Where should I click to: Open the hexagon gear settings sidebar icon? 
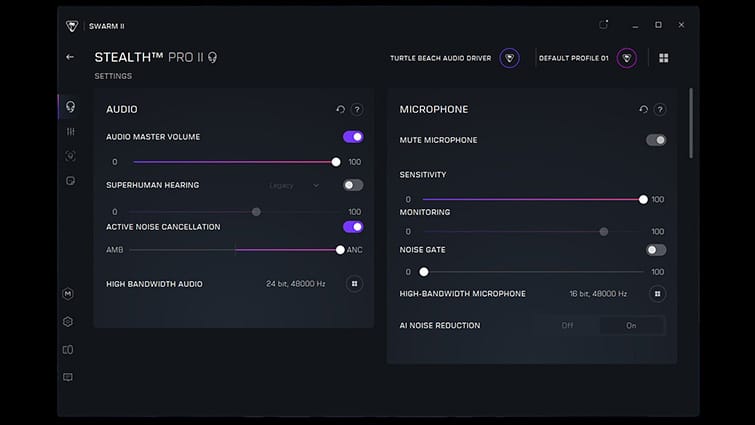point(68,322)
